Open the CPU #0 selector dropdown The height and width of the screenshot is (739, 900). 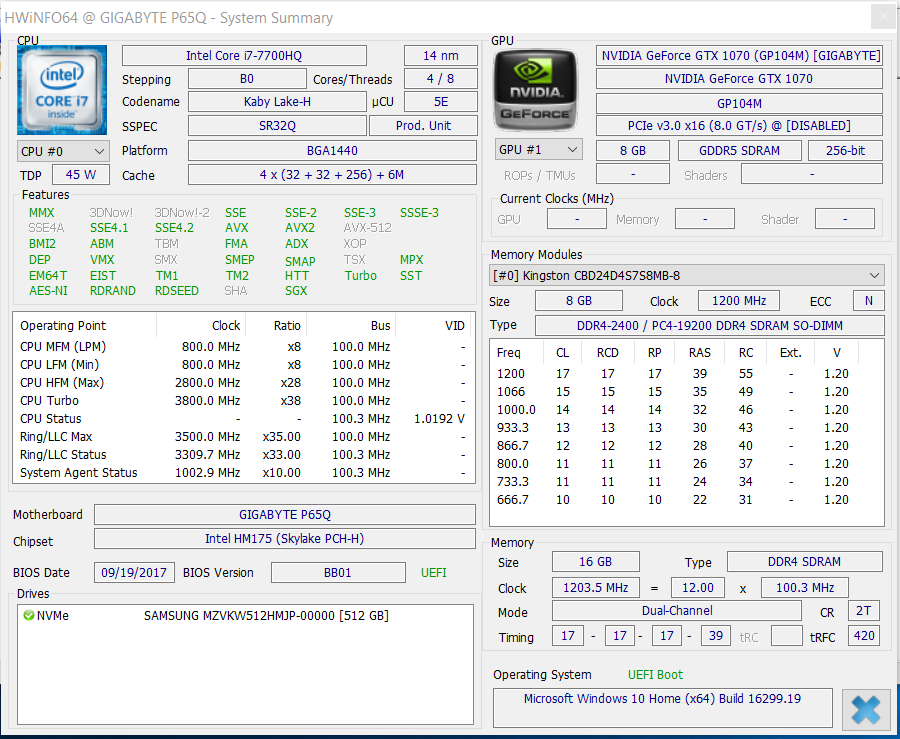point(63,151)
